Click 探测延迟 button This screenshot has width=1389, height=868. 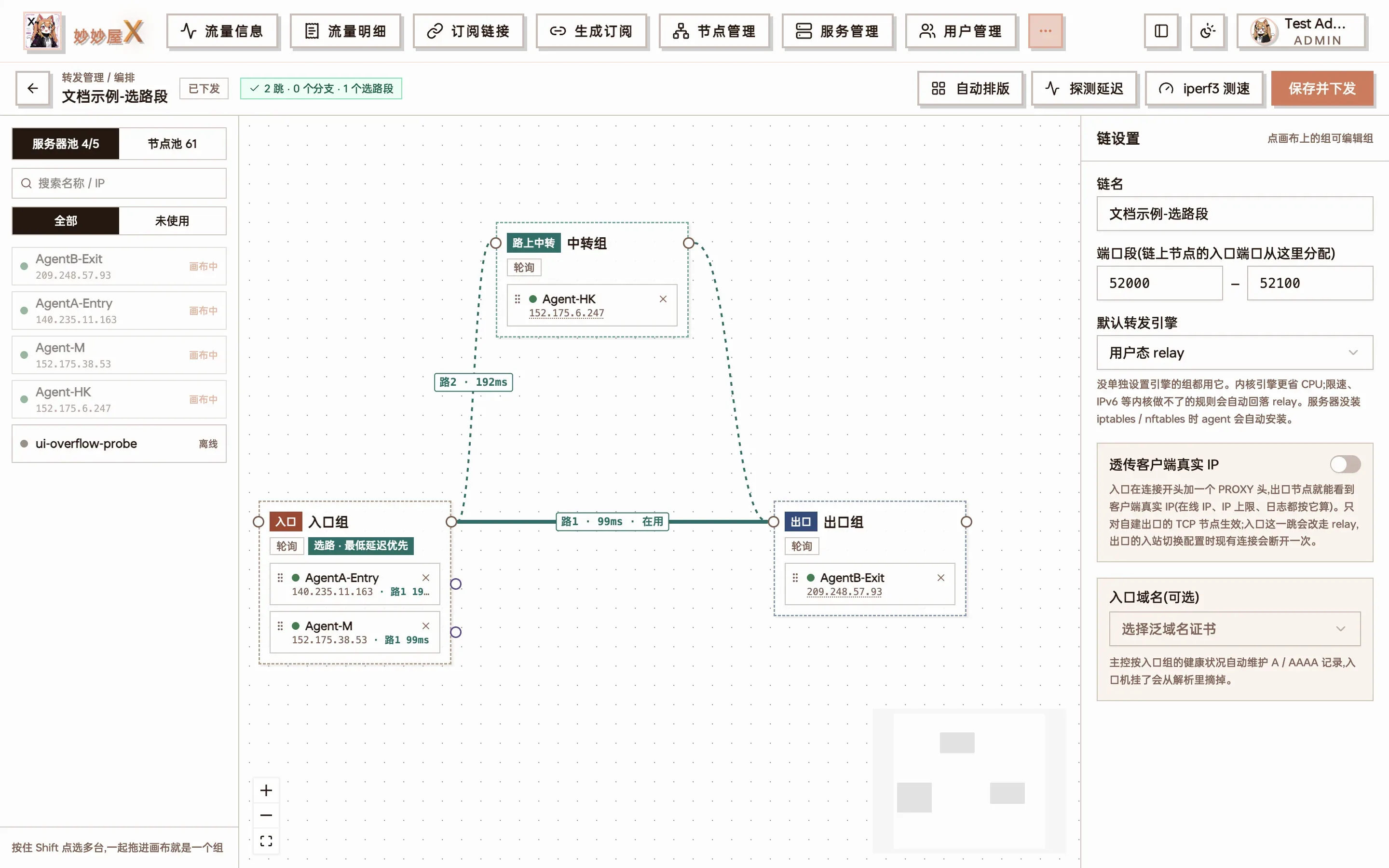(1084, 88)
